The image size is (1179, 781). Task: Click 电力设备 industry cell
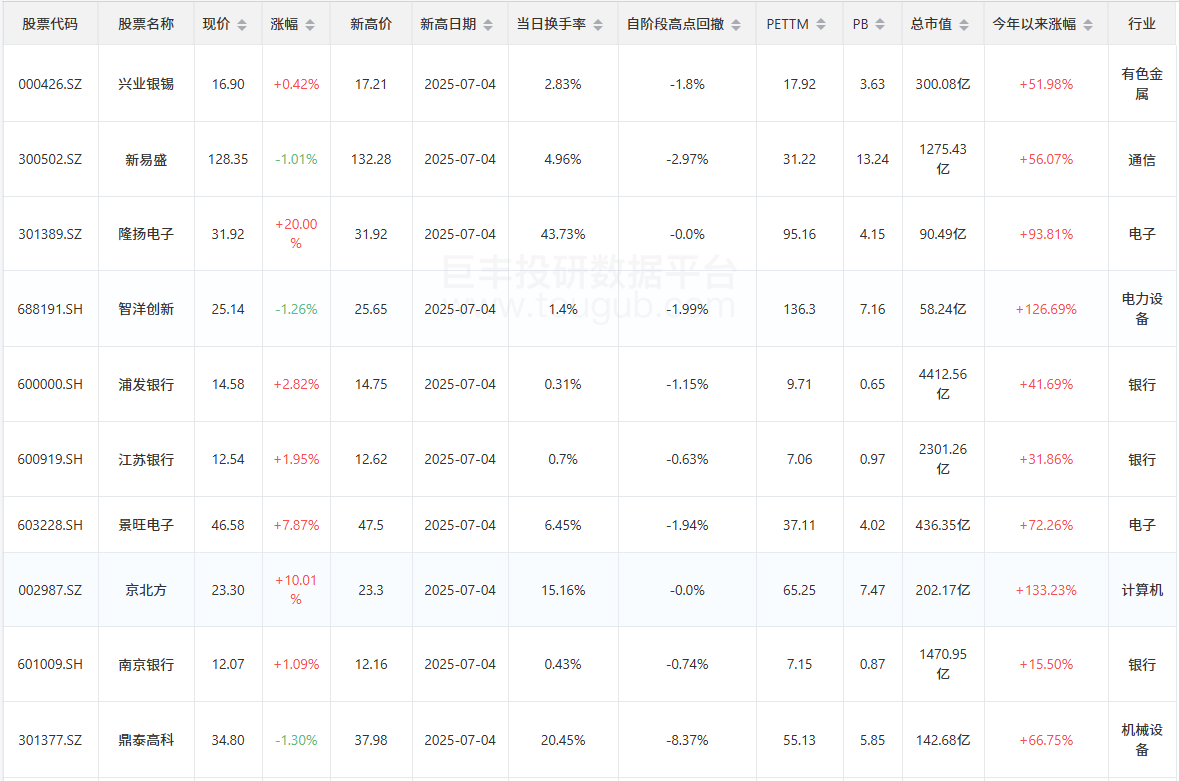[x=1141, y=309]
